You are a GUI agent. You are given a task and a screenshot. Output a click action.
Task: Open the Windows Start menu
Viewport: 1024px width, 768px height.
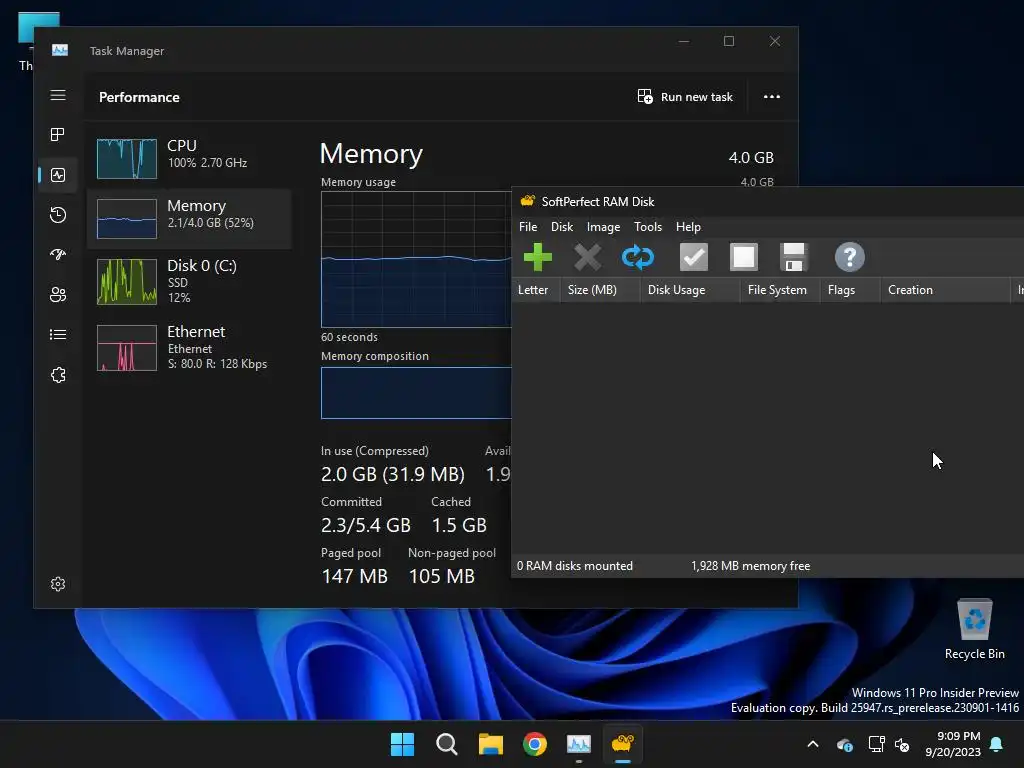point(402,744)
